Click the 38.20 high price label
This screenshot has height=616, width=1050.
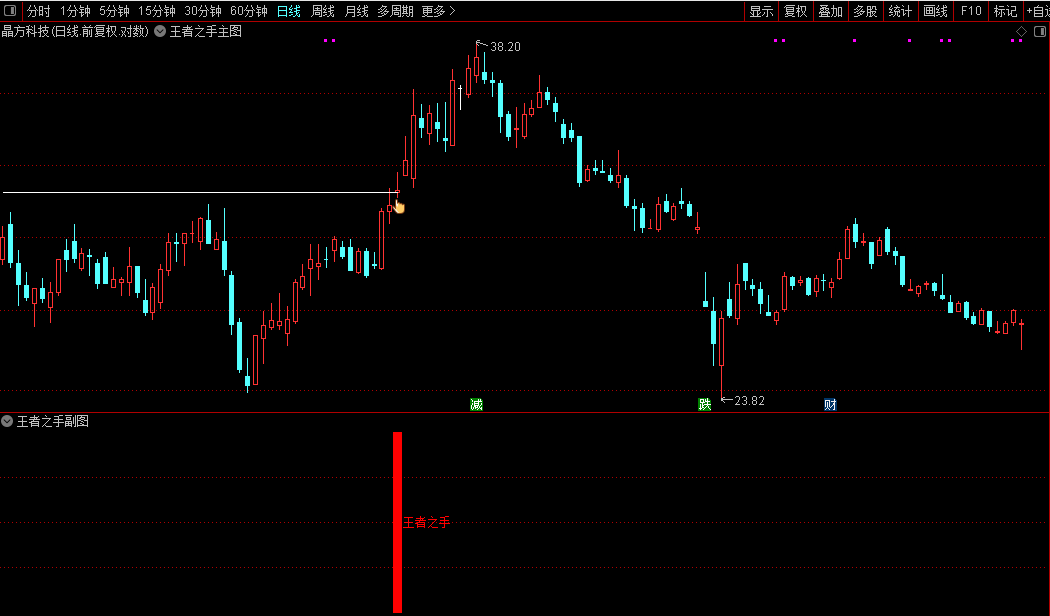(505, 46)
